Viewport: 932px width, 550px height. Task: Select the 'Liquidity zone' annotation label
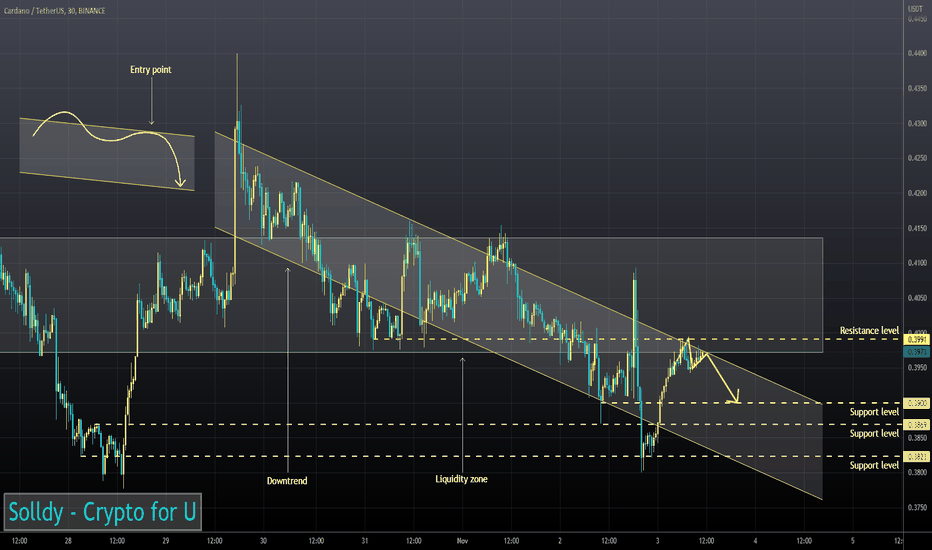tap(461, 479)
